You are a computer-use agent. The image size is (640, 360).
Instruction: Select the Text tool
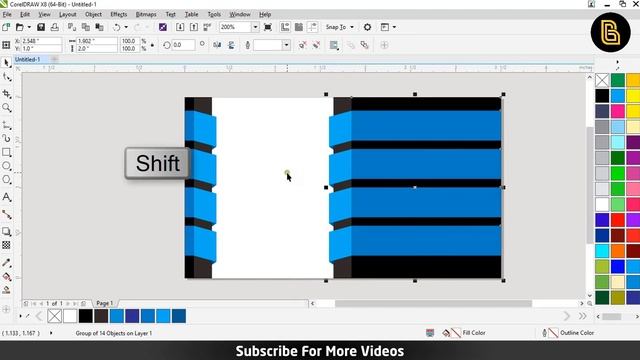click(x=7, y=198)
